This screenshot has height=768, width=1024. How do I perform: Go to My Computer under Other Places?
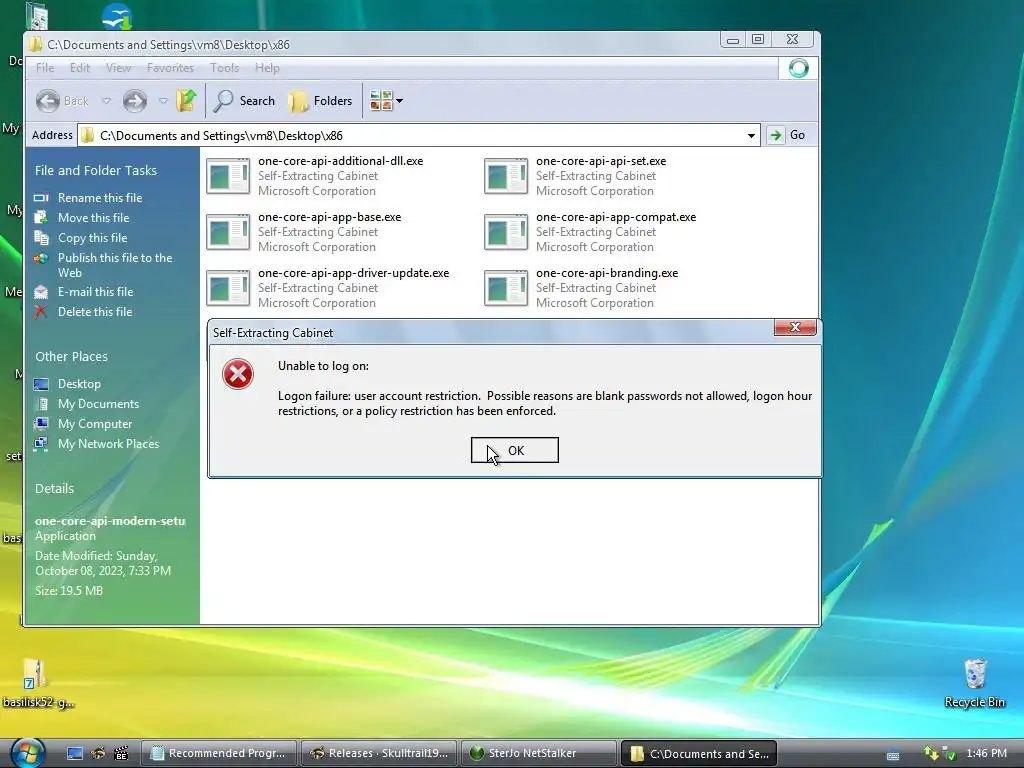[95, 424]
